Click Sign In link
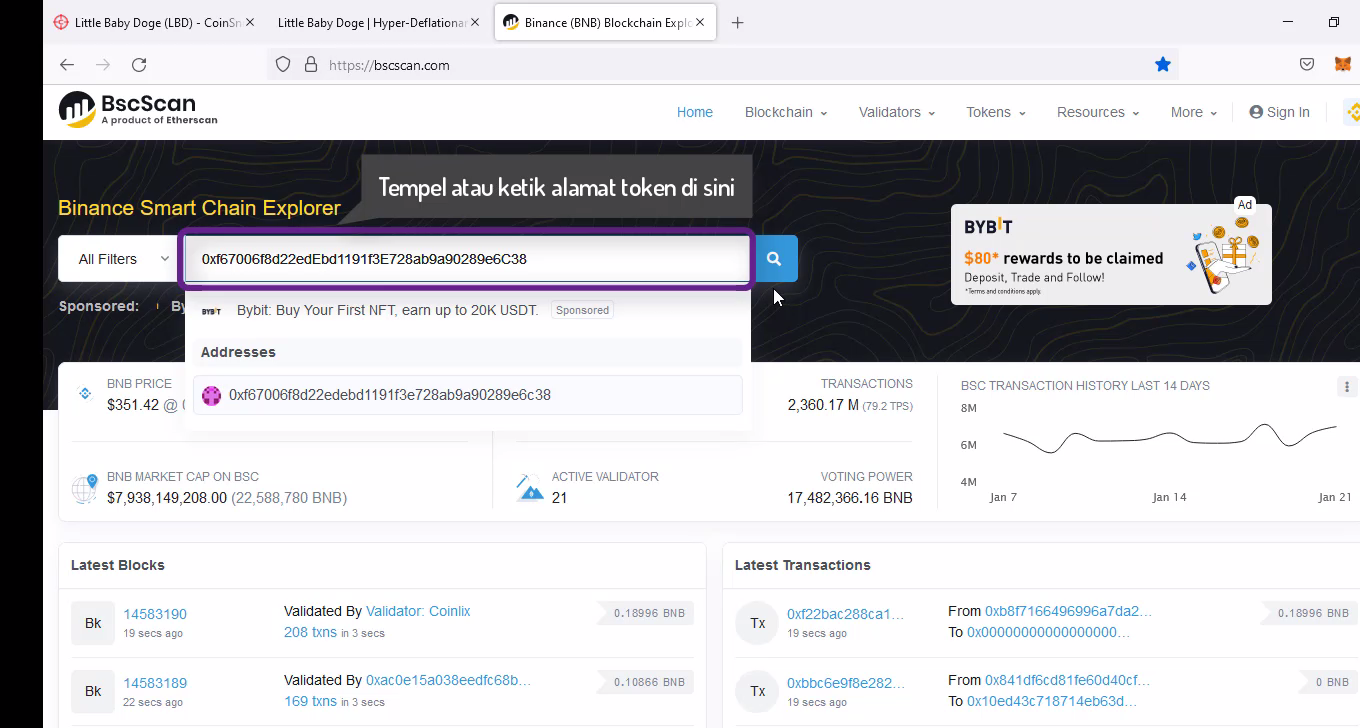 point(1279,112)
